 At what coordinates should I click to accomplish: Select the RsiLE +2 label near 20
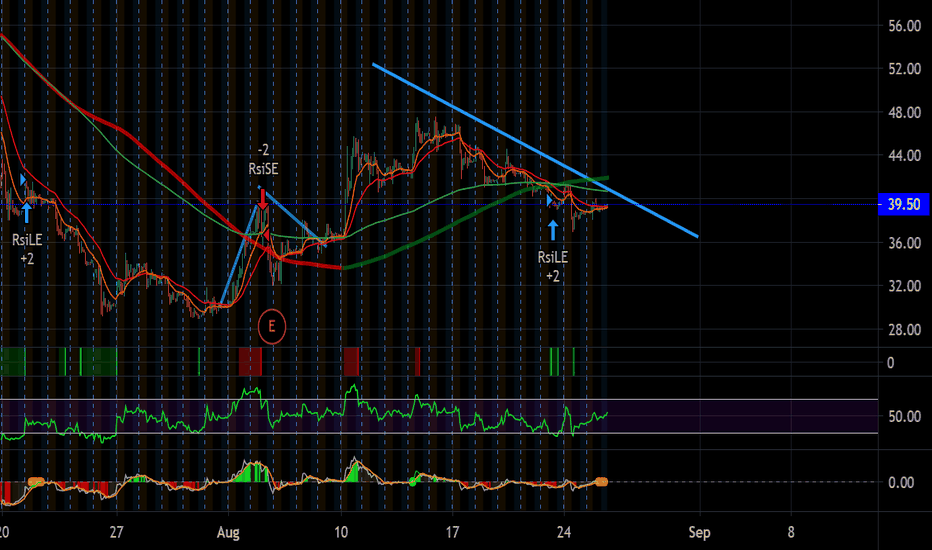[27, 249]
